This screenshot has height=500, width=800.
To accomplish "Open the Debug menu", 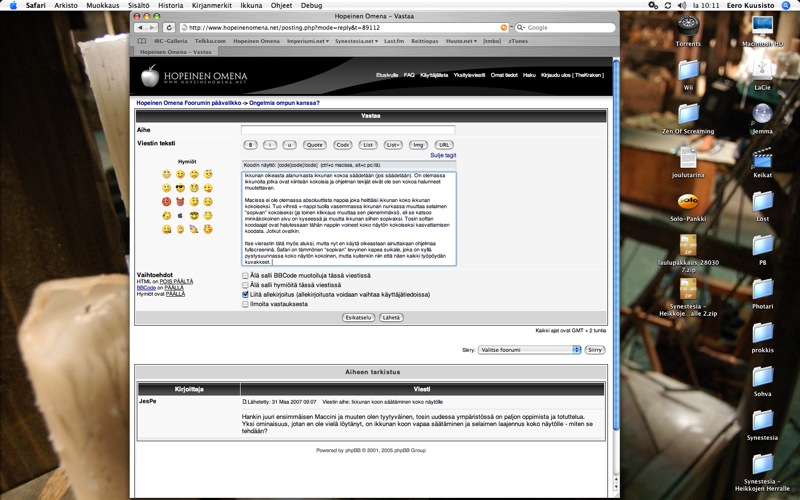I will point(311,5).
